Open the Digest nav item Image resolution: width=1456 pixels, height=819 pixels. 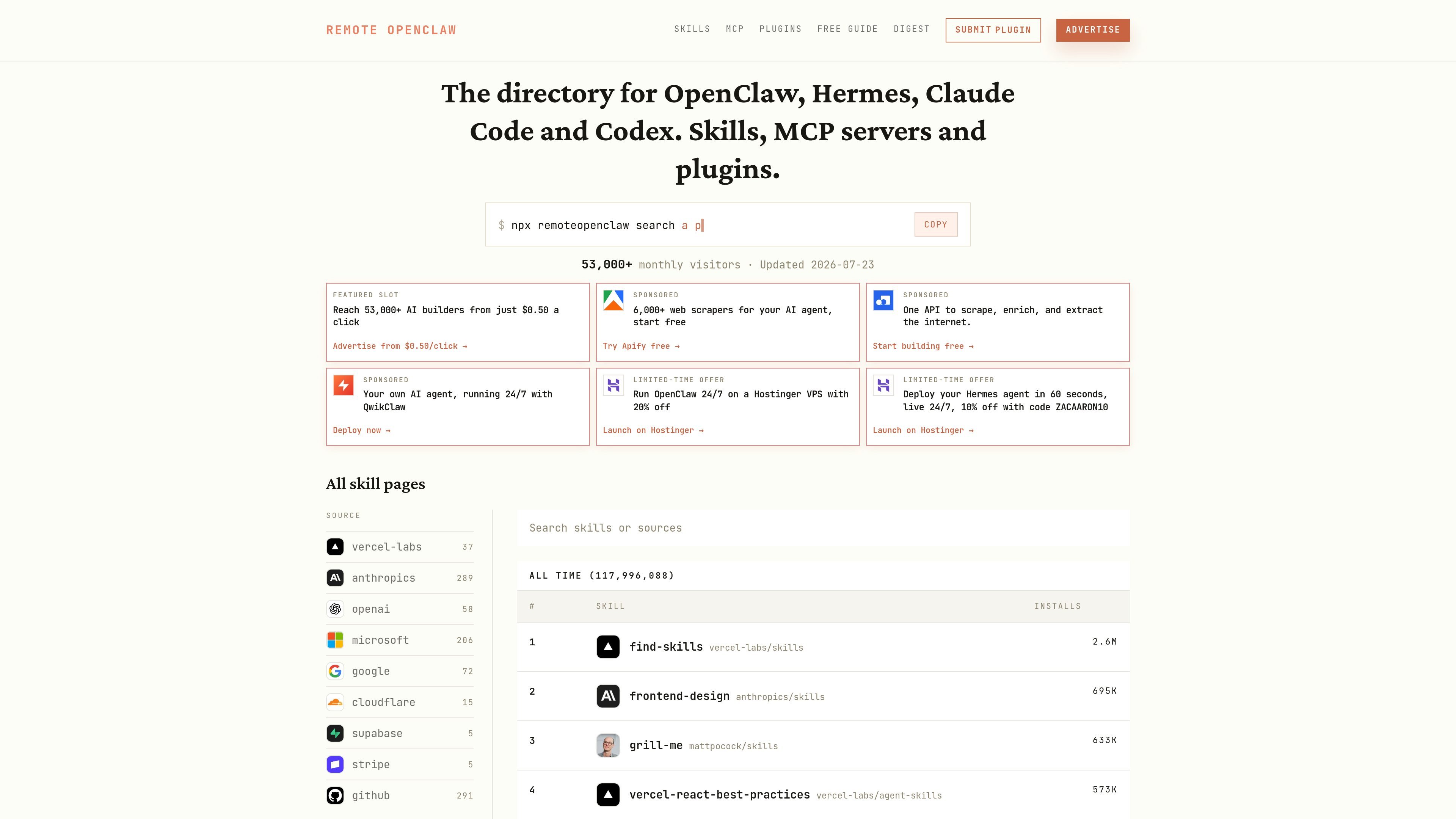912,29
